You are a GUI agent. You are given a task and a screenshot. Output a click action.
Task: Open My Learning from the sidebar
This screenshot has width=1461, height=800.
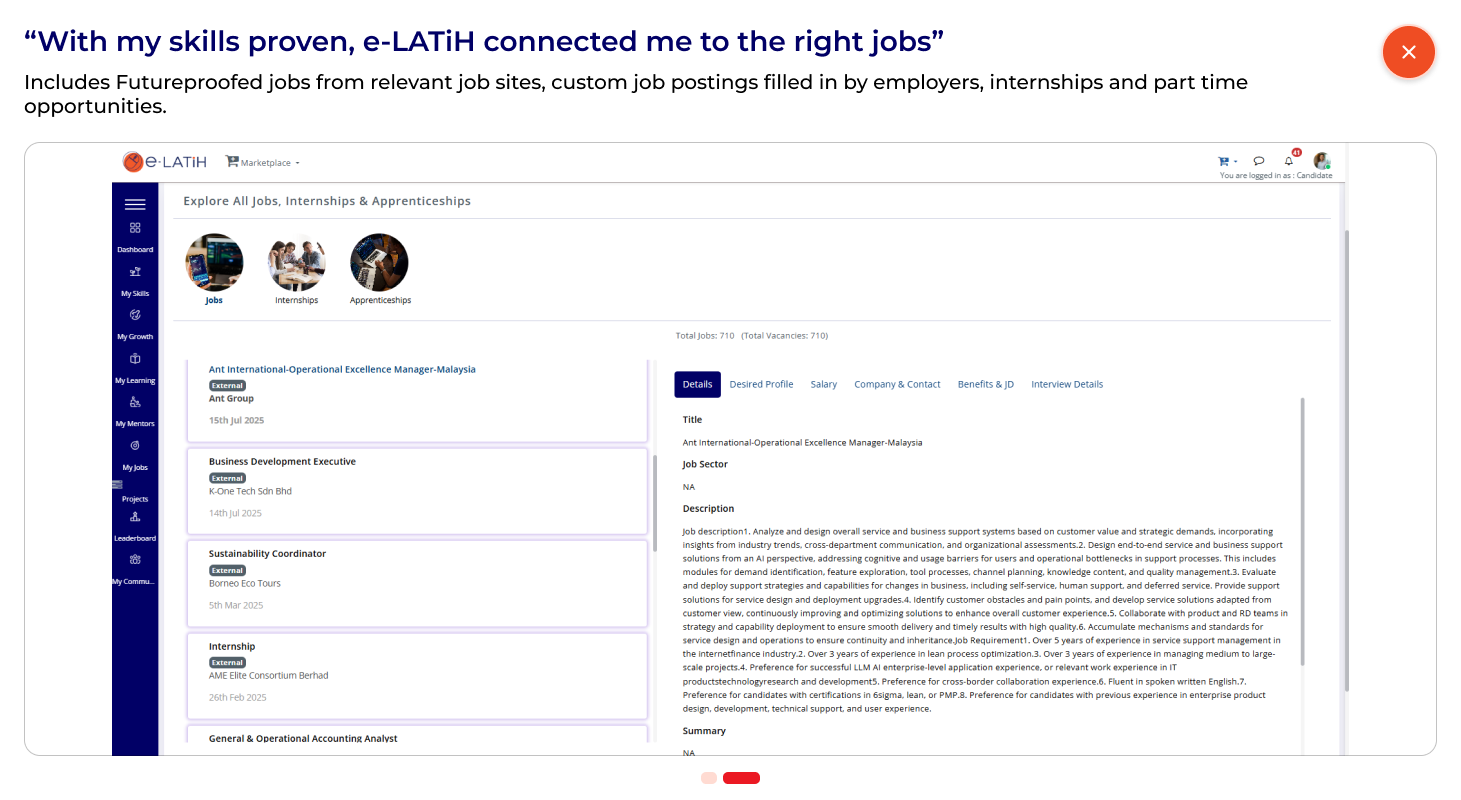(x=135, y=369)
